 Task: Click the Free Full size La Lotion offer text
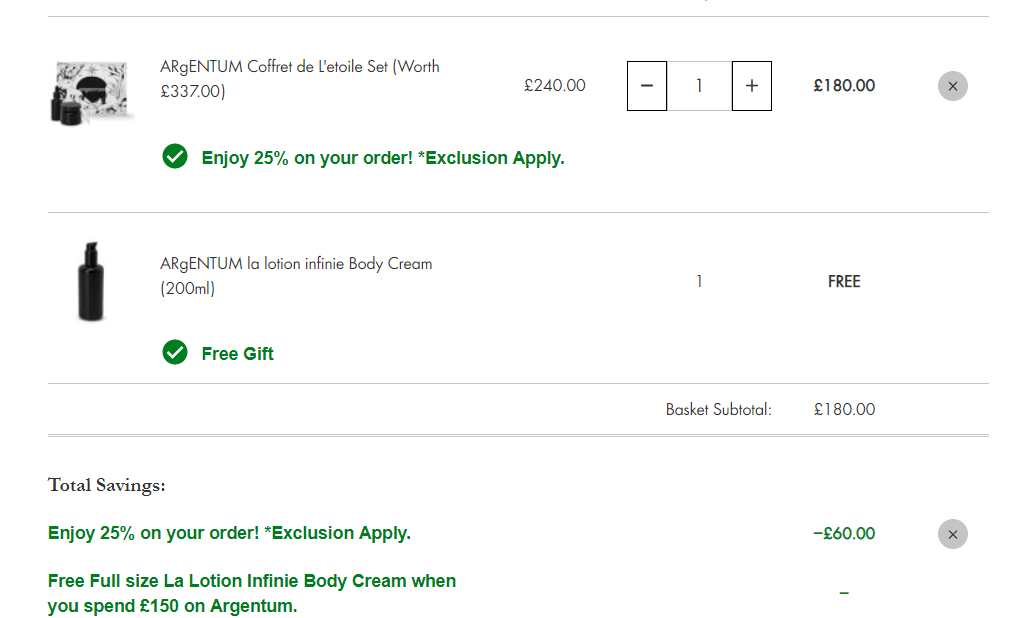pyautogui.click(x=252, y=593)
